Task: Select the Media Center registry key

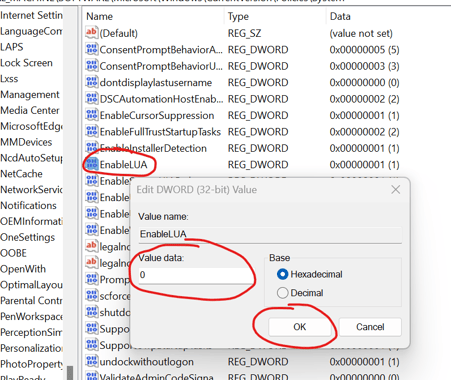Action: coord(30,110)
